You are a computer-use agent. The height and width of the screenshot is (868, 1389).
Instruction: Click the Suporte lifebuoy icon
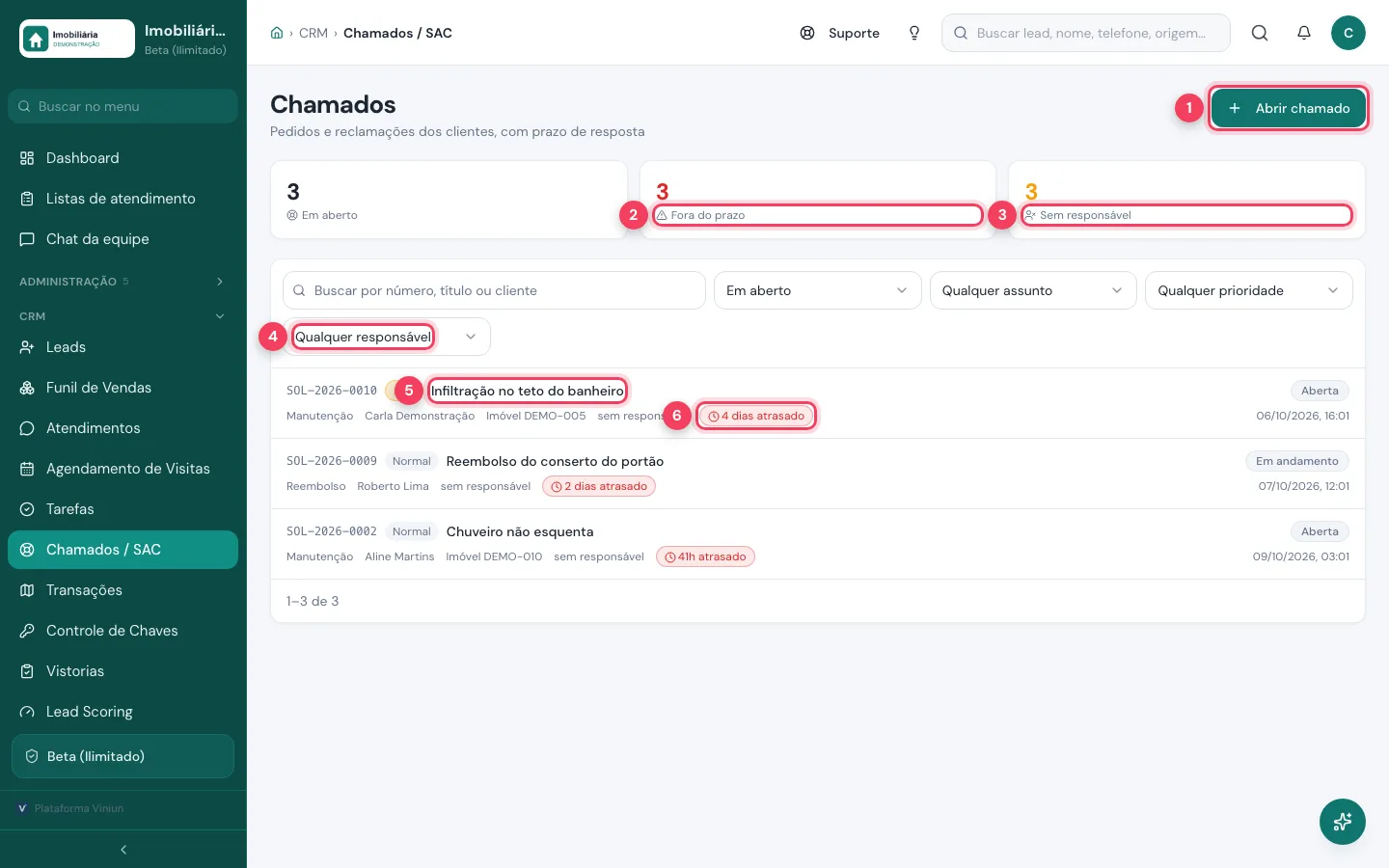coord(807,33)
